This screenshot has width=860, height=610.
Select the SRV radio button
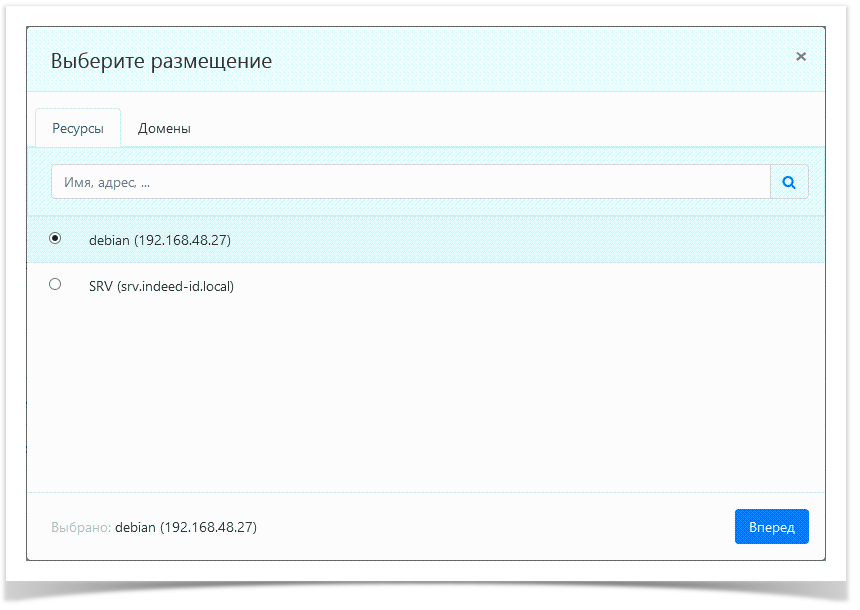pyautogui.click(x=55, y=285)
